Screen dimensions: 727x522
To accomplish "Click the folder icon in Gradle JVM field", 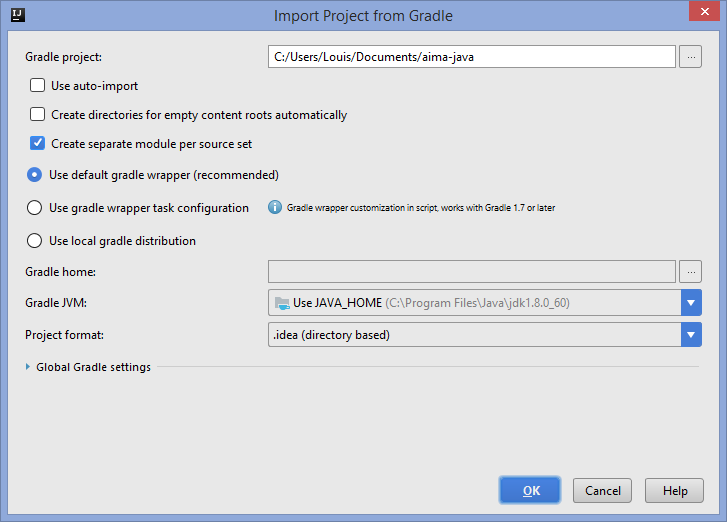I will (x=281, y=303).
